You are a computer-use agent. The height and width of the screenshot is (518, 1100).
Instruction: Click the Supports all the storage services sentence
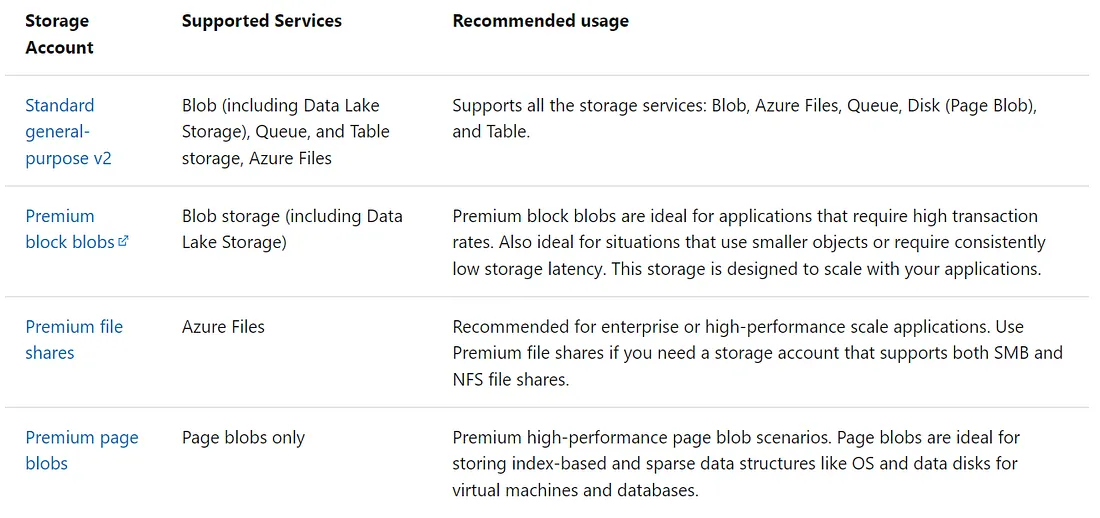coord(744,119)
